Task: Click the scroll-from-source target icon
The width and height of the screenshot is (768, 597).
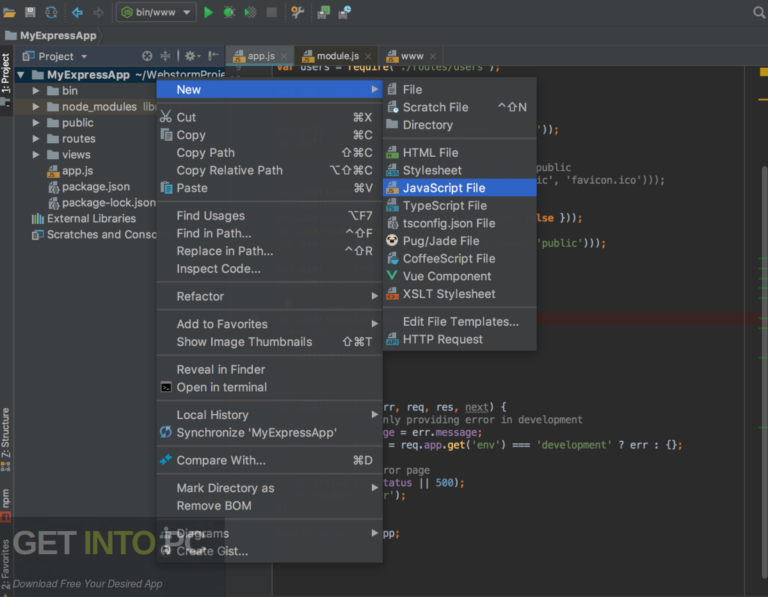Action: (146, 56)
